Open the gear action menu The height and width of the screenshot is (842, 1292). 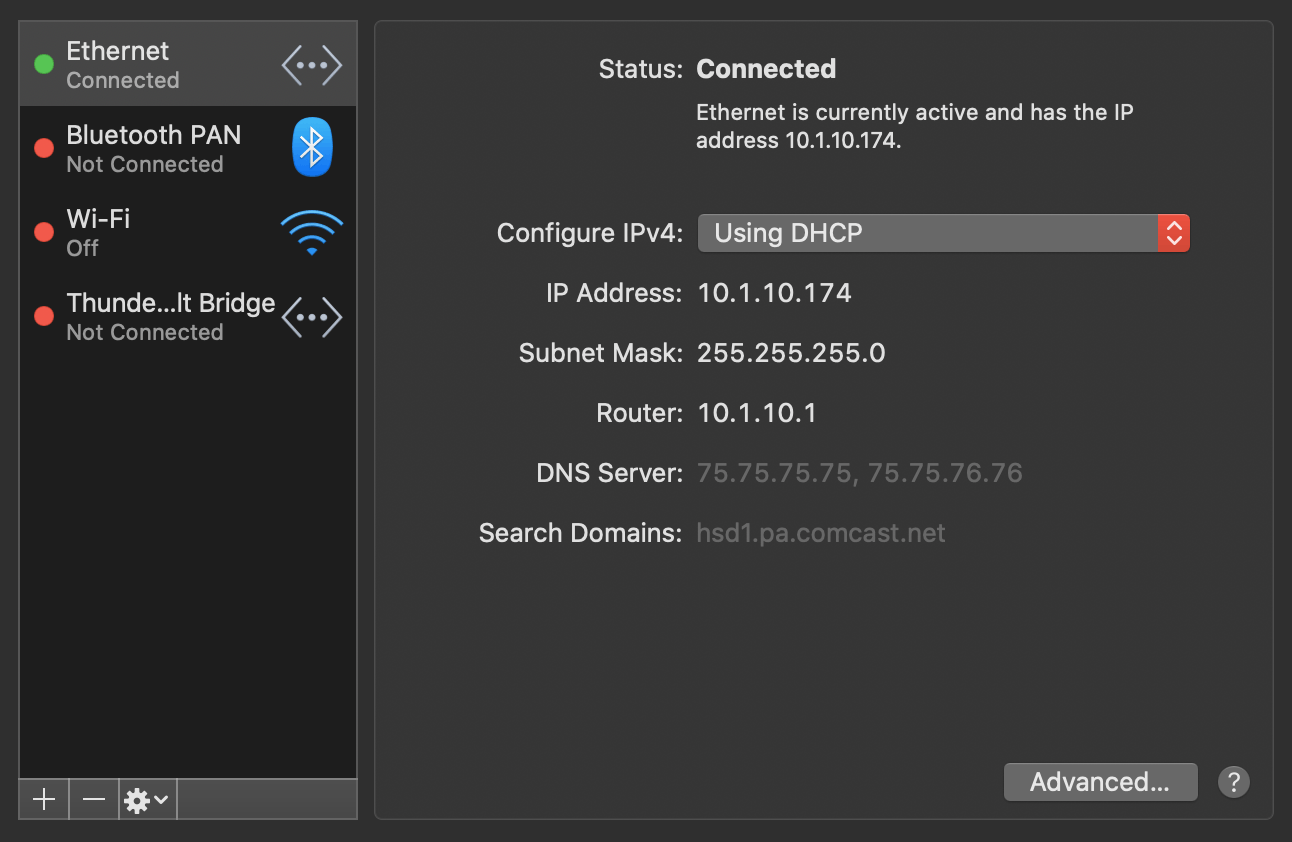coord(147,800)
